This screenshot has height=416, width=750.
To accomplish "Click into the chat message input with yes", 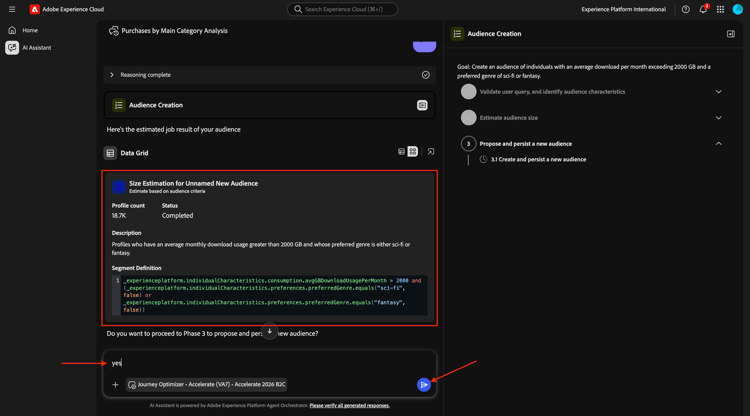I will pyautogui.click(x=269, y=363).
